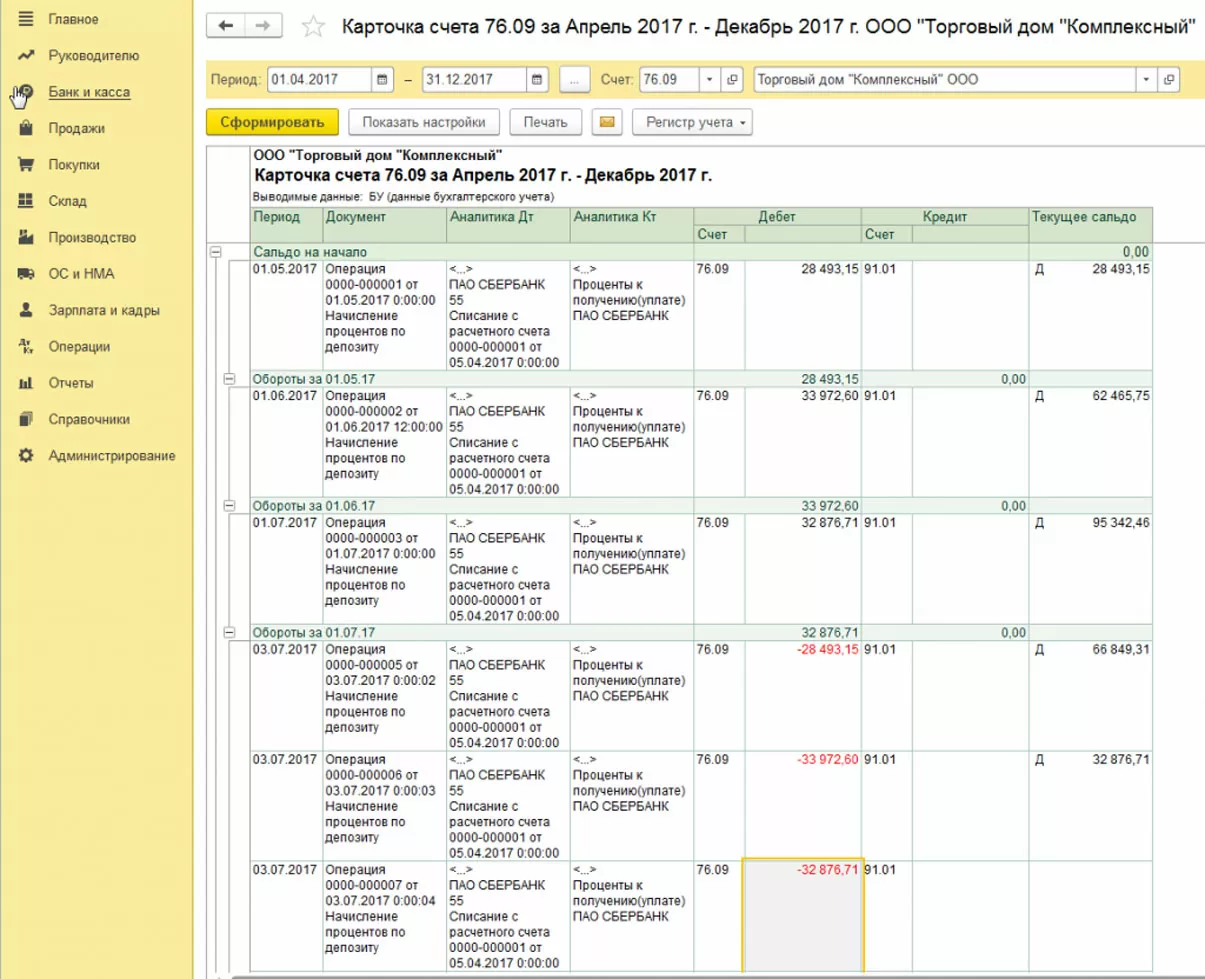Click the back navigation arrow
This screenshot has height=979, width=1205.
pyautogui.click(x=225, y=27)
